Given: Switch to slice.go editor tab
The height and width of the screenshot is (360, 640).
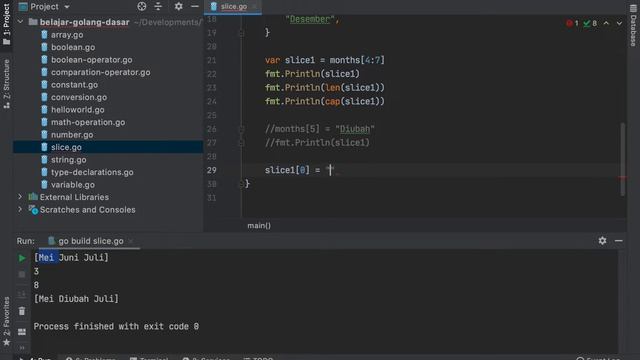Looking at the screenshot, I should (233, 7).
